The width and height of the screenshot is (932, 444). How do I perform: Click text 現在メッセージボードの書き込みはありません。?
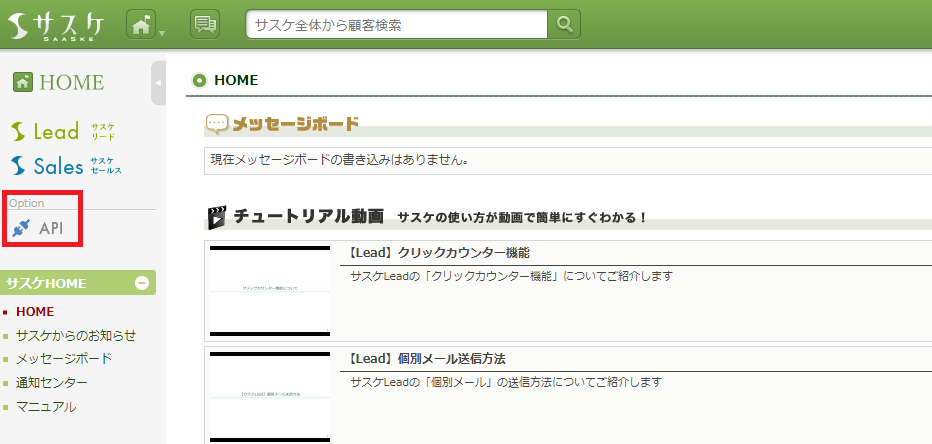[x=339, y=160]
